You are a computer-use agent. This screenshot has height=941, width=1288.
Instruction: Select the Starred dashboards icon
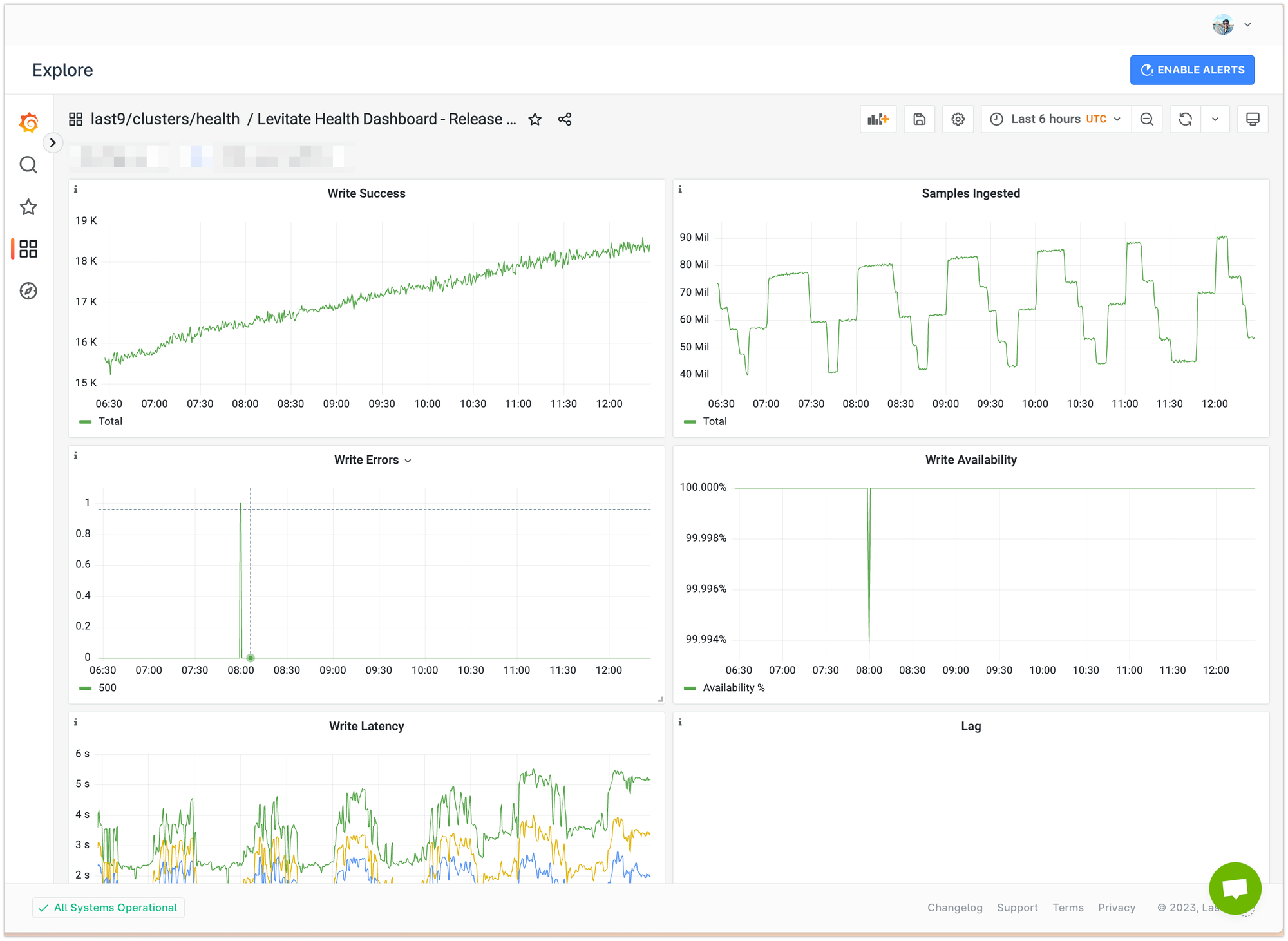28,207
